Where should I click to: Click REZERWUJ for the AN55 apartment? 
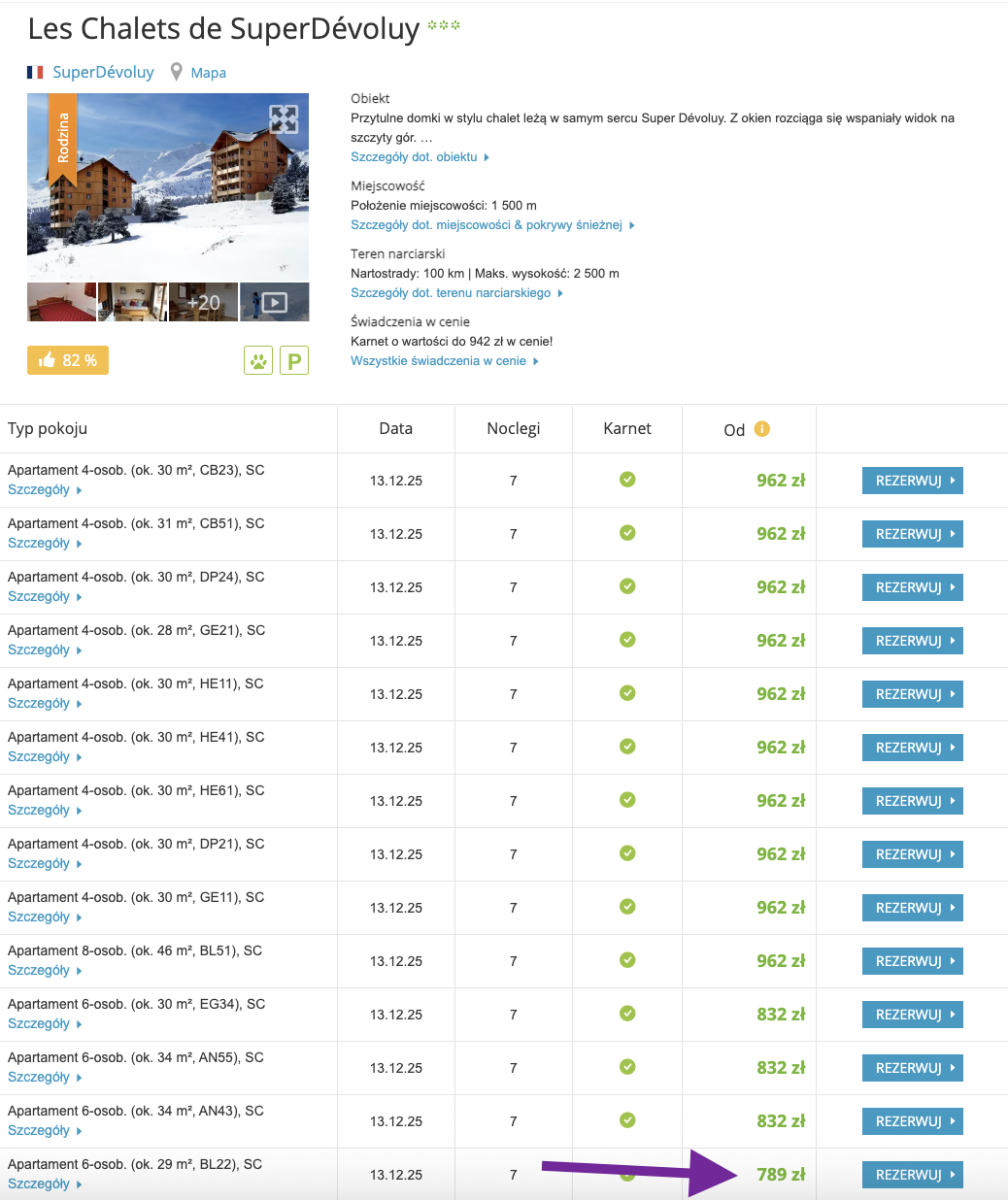[913, 1068]
